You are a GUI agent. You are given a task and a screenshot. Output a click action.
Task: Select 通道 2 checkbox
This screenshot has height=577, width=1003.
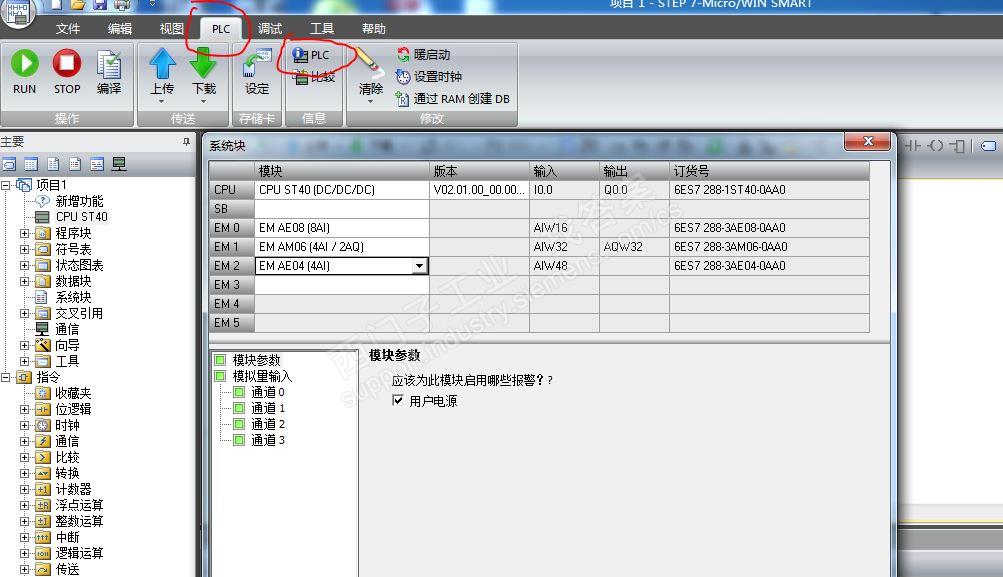pos(239,423)
